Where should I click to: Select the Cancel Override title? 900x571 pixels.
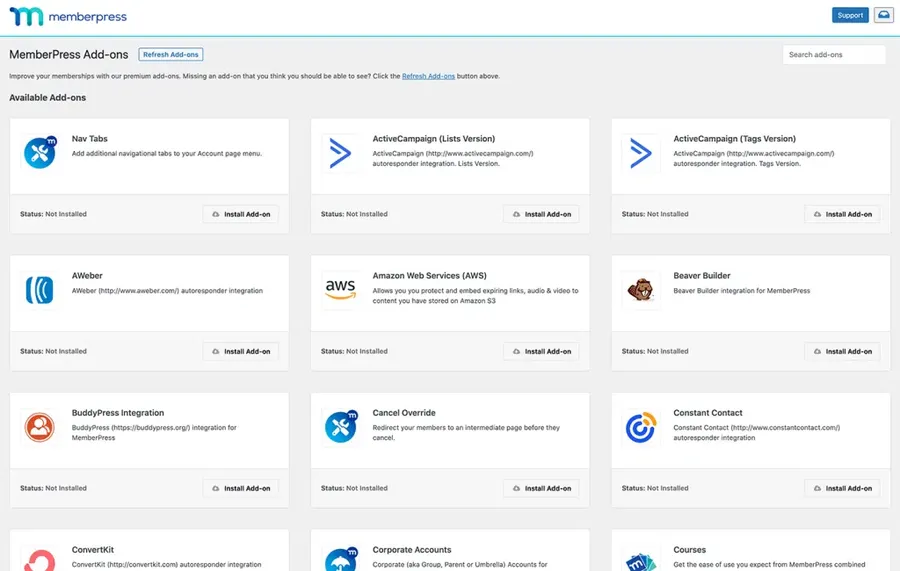tap(404, 413)
